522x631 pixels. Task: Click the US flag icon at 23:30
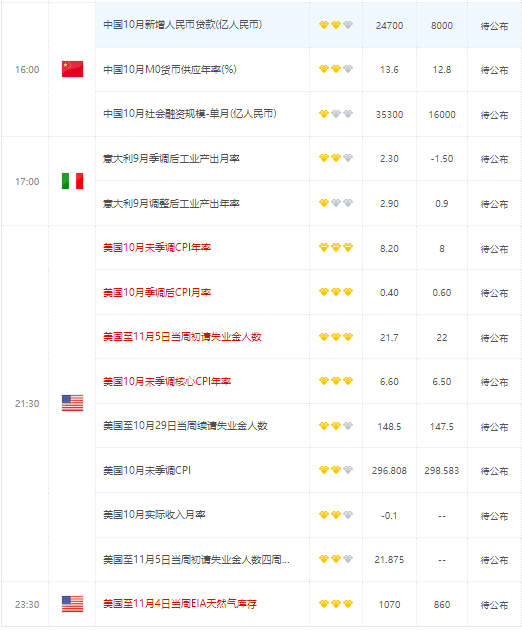72,604
